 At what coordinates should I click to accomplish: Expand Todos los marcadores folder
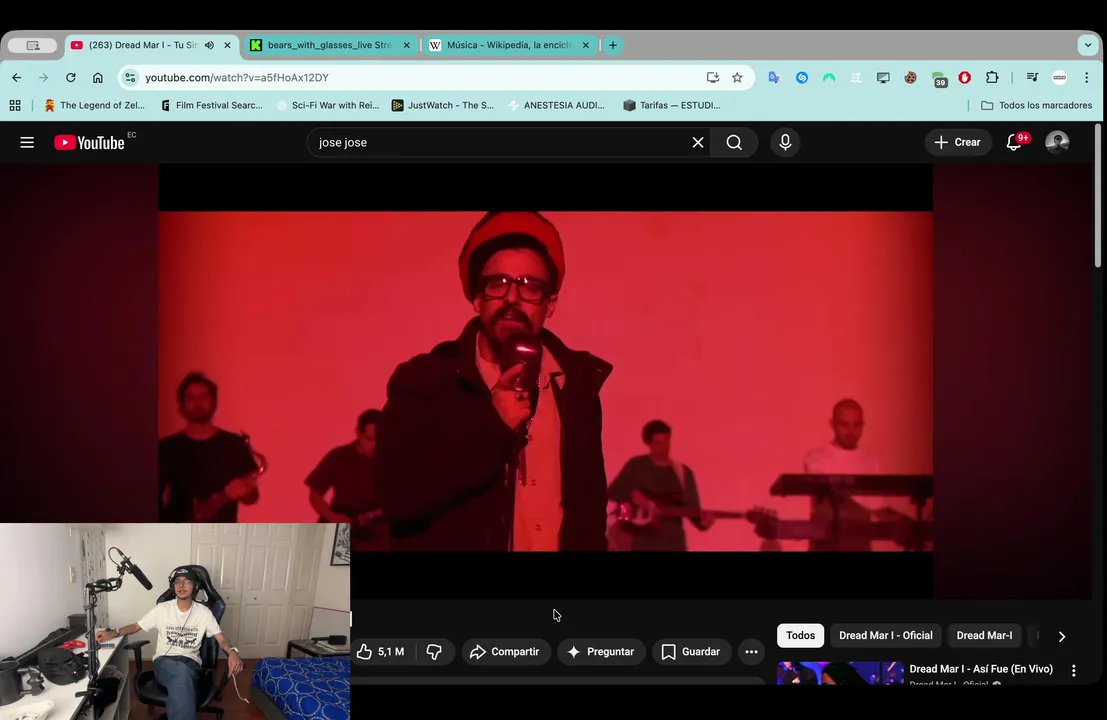pyautogui.click(x=1036, y=105)
